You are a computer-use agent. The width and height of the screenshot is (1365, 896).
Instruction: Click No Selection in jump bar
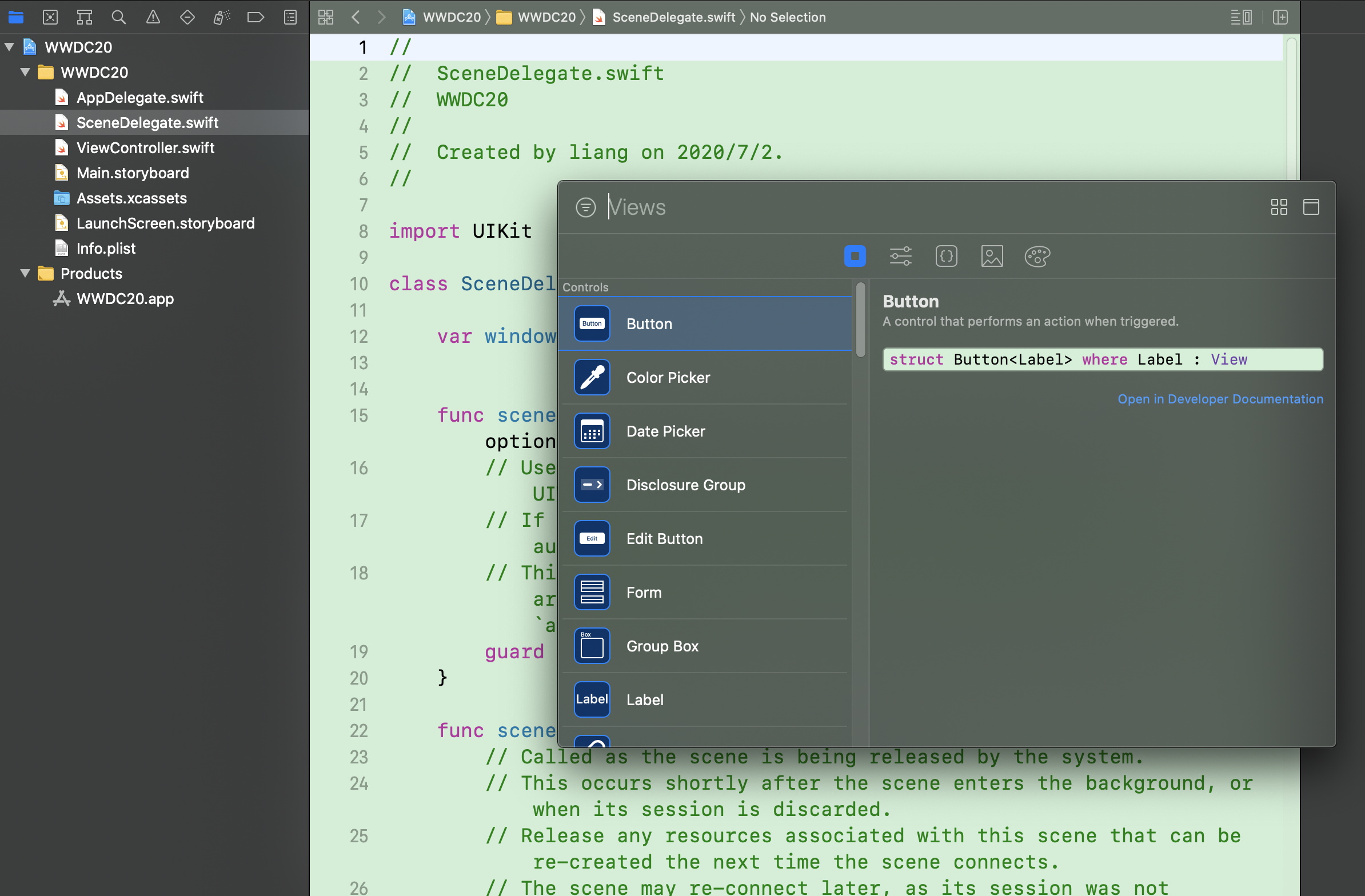788,17
